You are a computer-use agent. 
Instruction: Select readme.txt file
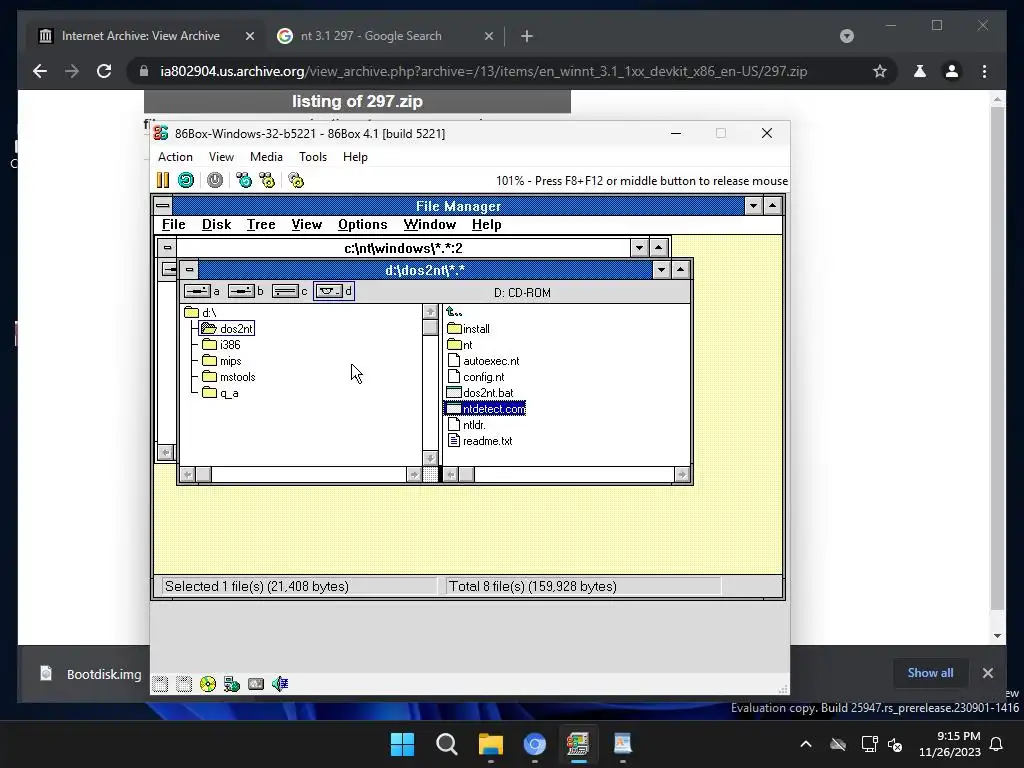pyautogui.click(x=480, y=441)
